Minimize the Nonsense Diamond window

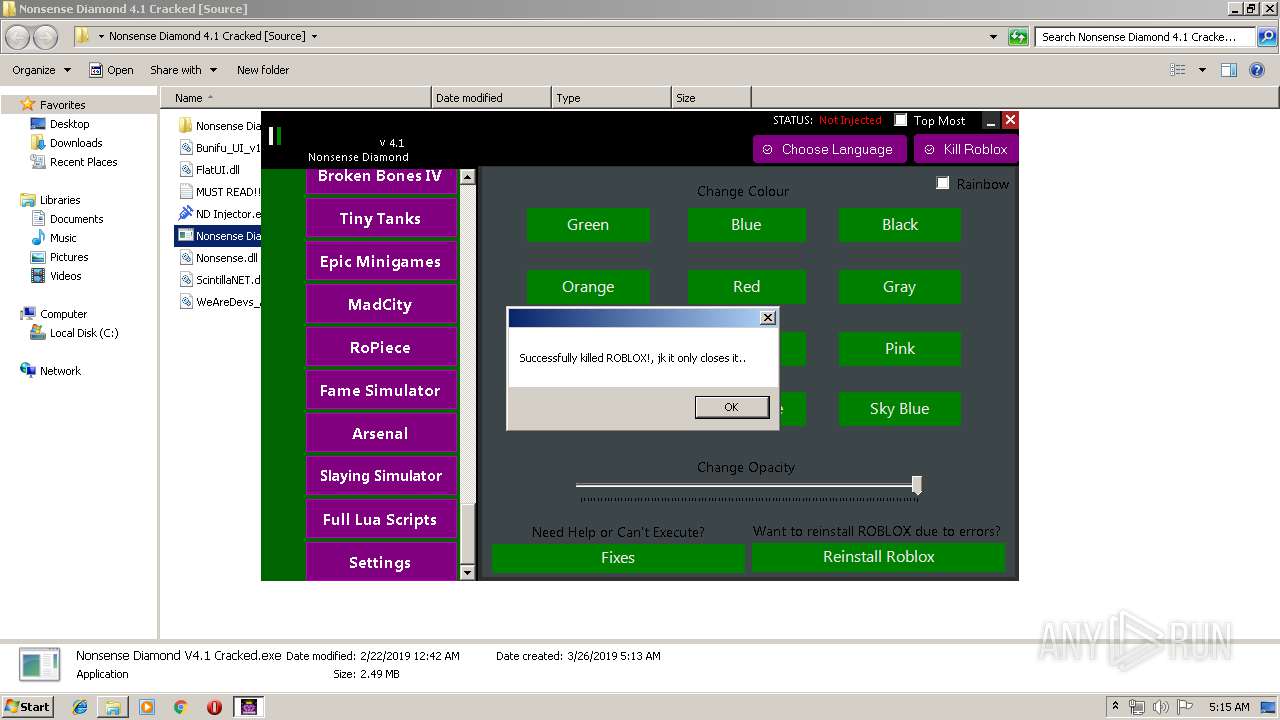(991, 120)
